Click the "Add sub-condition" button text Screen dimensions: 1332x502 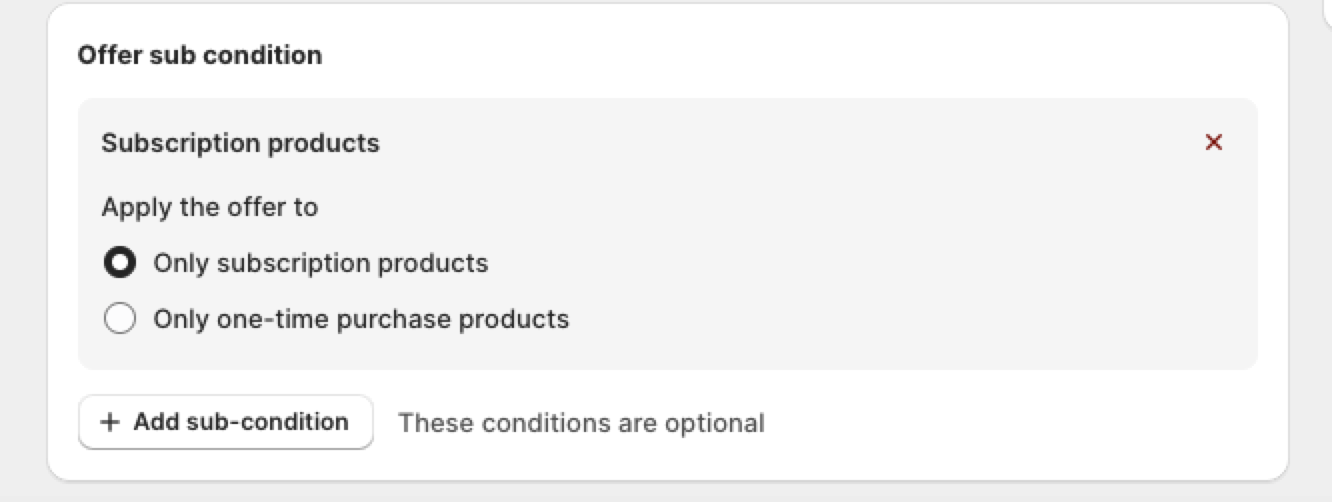click(241, 422)
